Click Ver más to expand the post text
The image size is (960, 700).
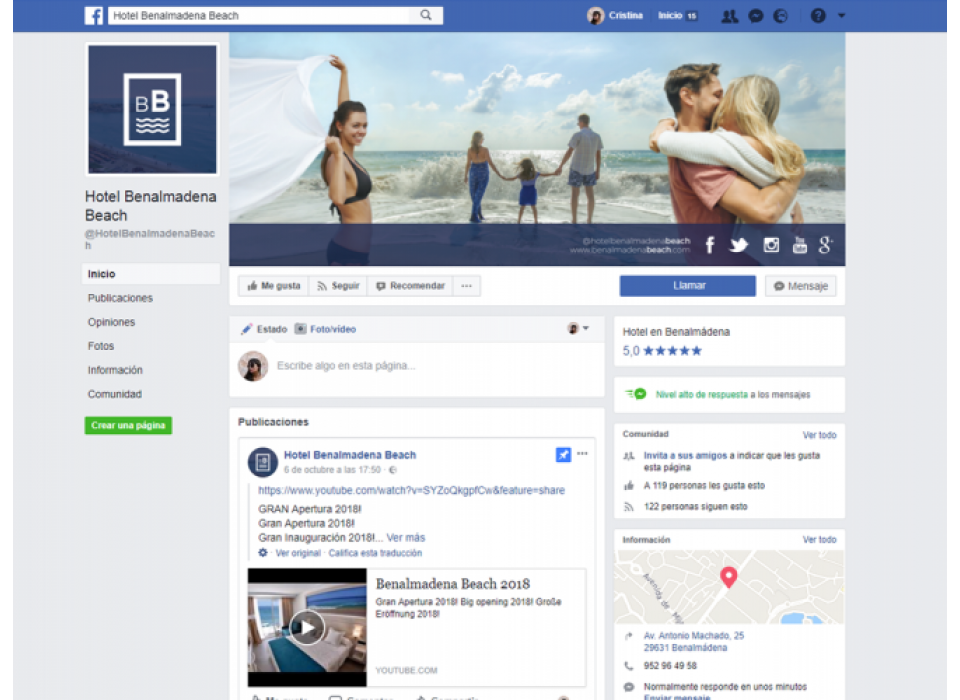point(405,538)
